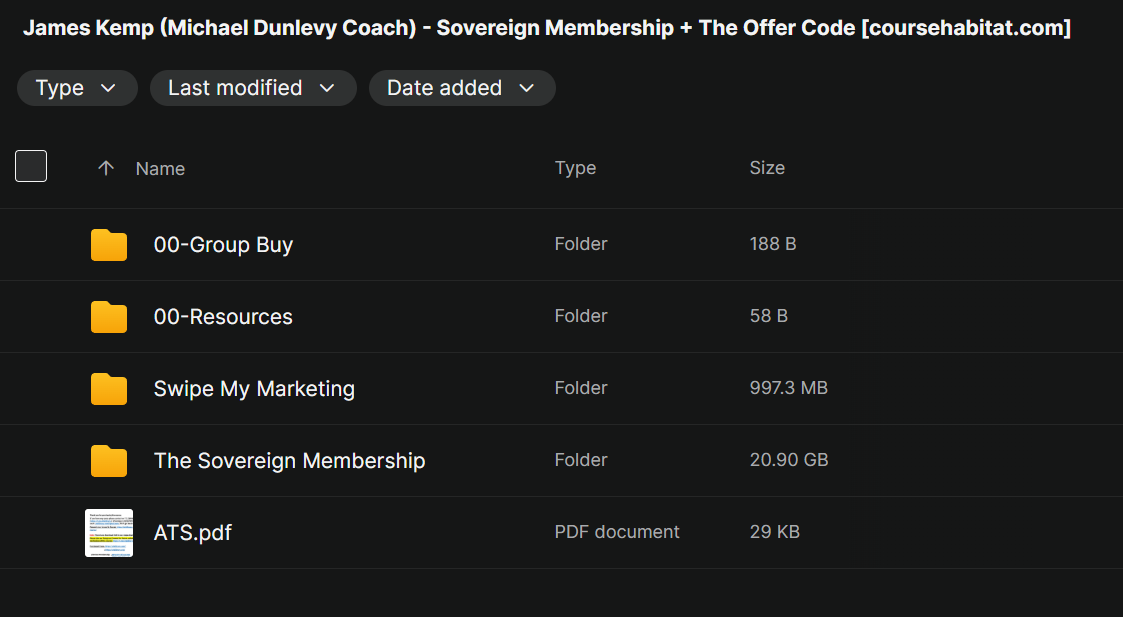Click the Swipe My Marketing folder icon

[x=109, y=389]
